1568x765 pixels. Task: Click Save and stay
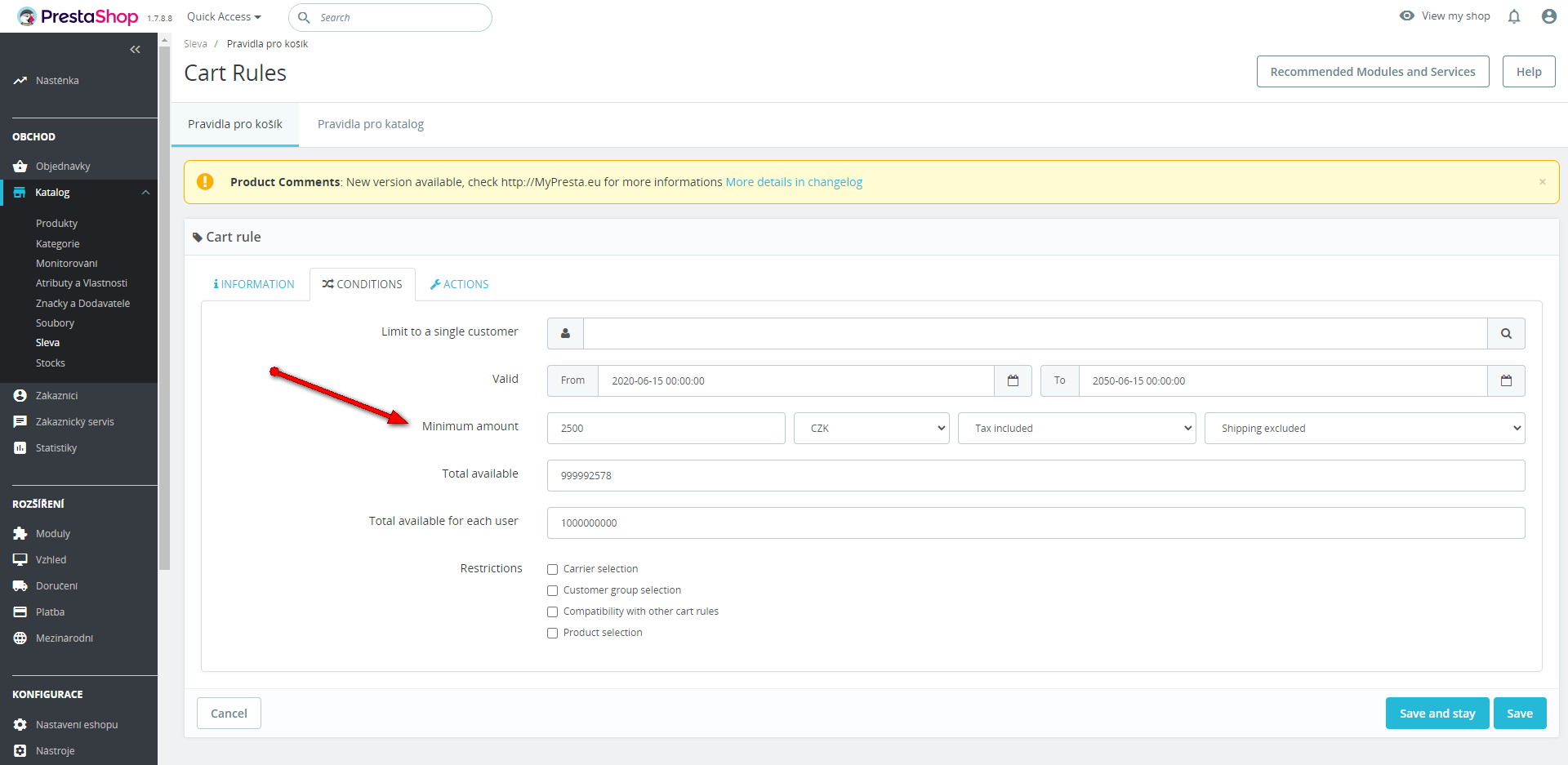pos(1437,714)
